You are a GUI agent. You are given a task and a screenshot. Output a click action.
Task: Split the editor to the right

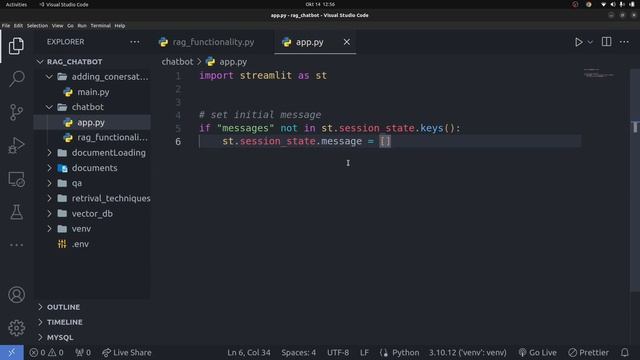607,42
